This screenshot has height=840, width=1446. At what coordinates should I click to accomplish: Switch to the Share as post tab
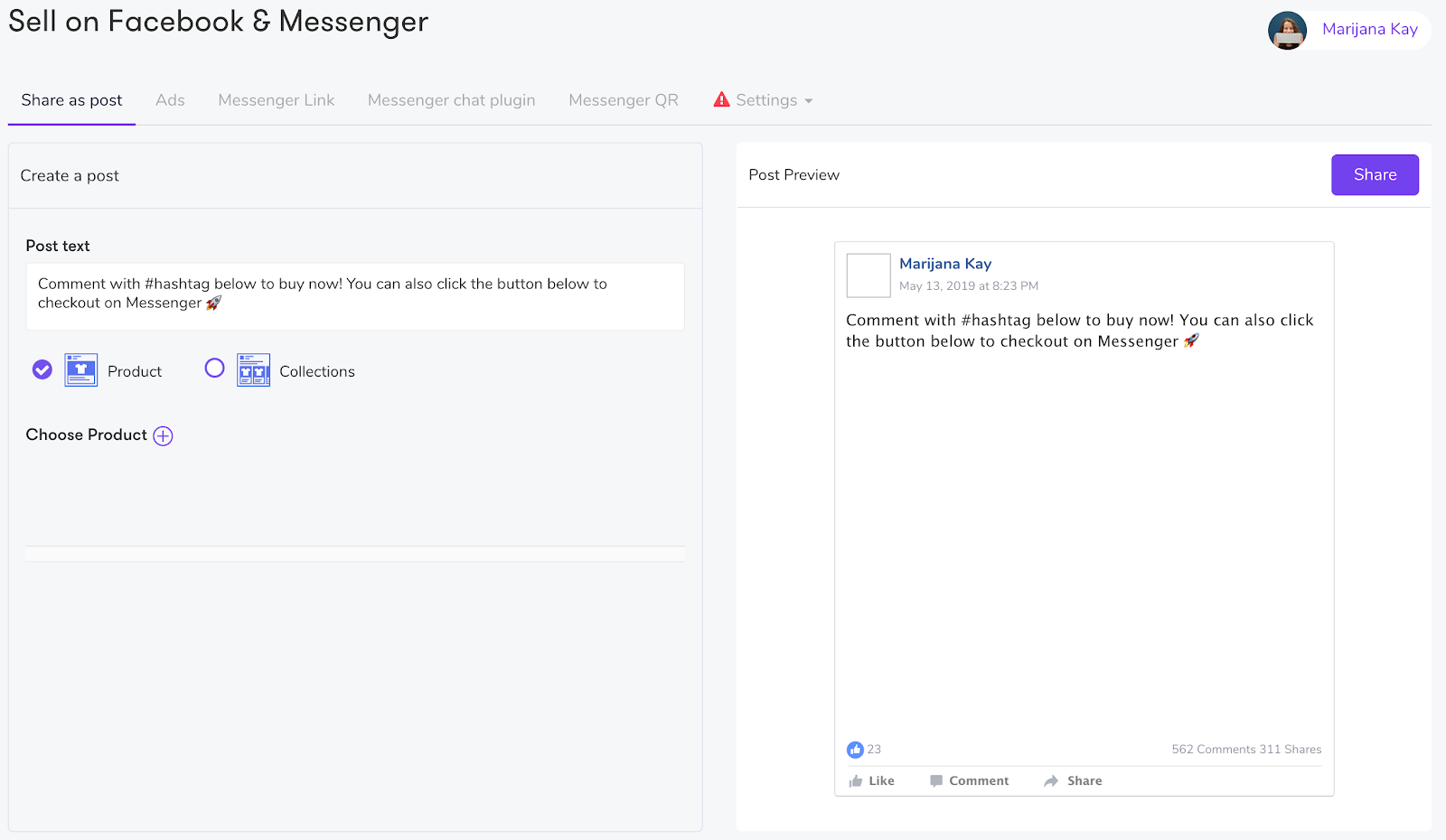pos(72,100)
